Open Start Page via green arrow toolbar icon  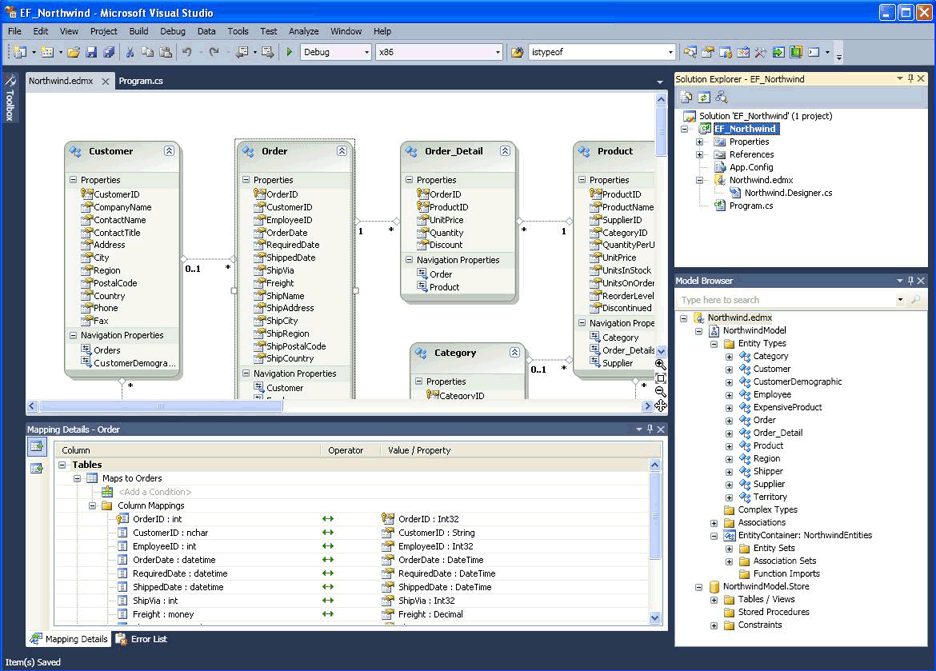point(778,53)
